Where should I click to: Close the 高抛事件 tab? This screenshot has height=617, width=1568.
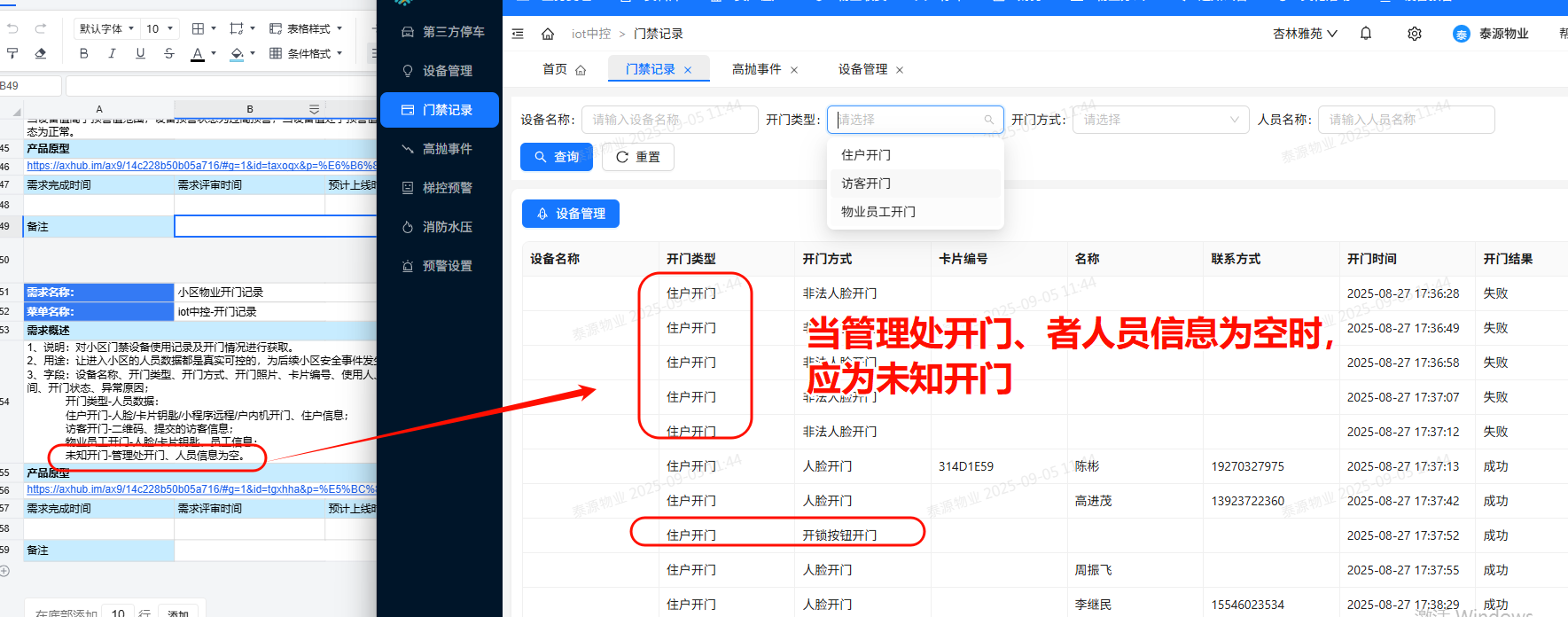[x=794, y=70]
